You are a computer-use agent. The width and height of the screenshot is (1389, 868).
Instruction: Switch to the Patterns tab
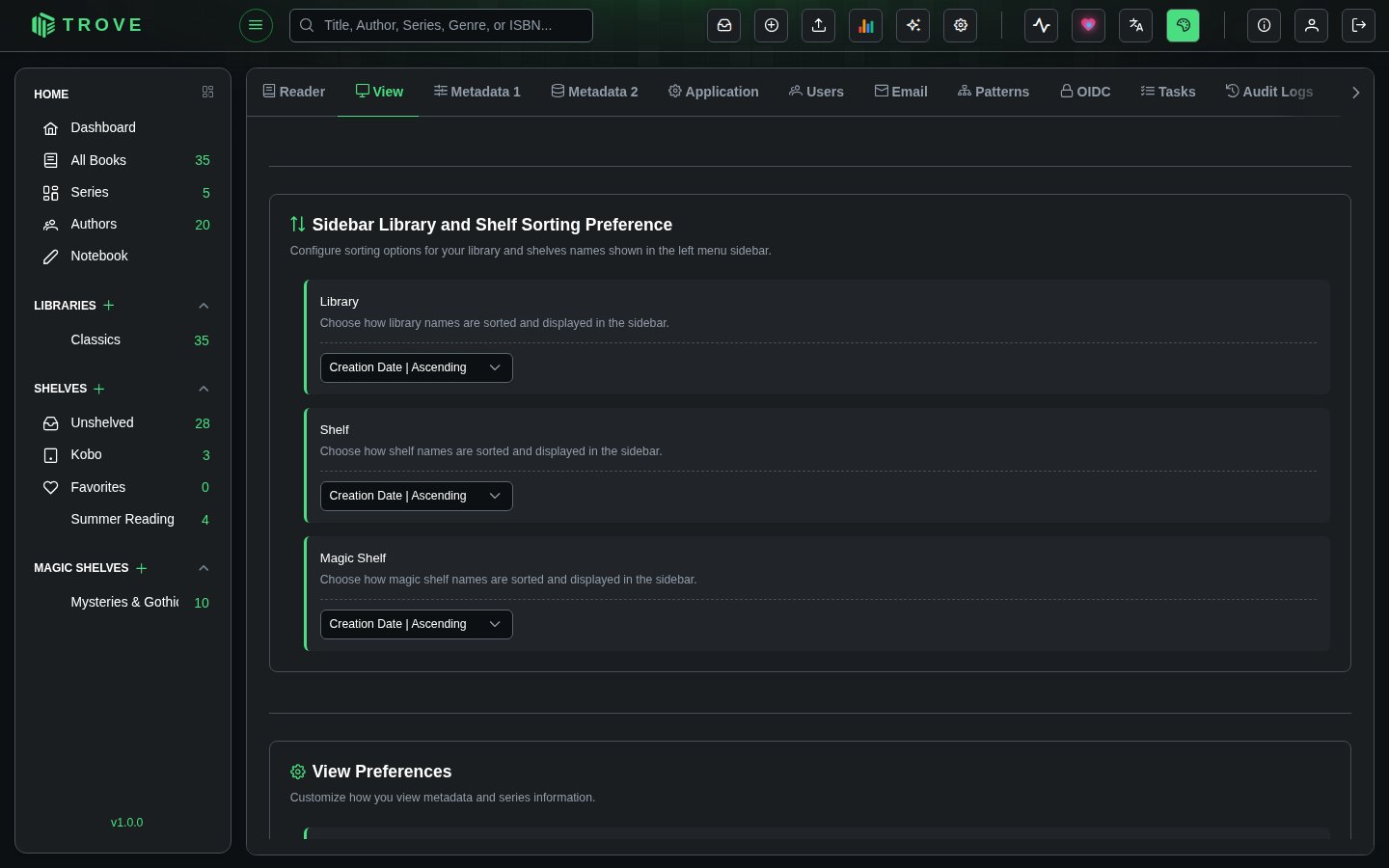994,92
